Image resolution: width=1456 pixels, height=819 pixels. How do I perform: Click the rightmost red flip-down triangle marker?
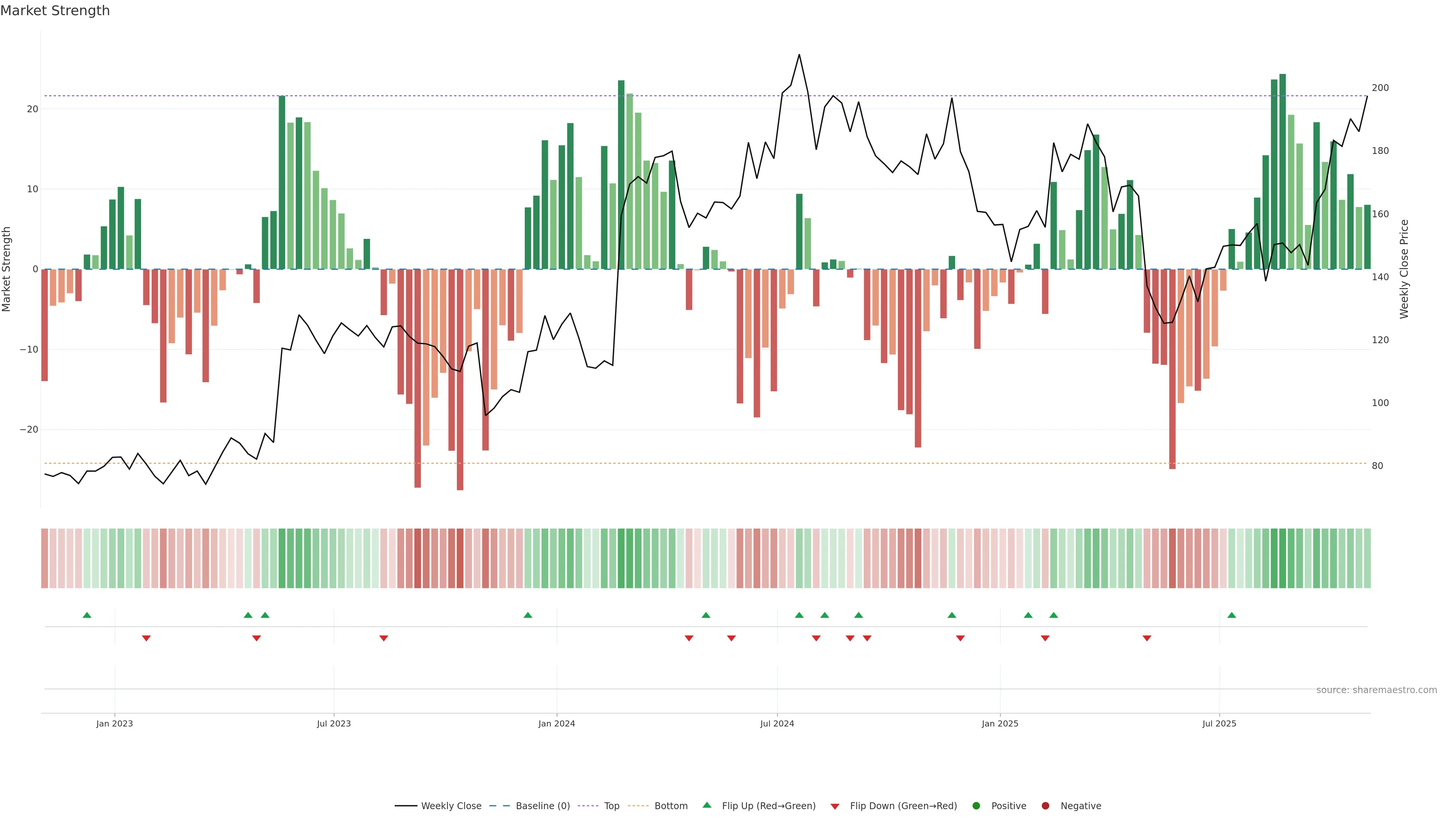pyautogui.click(x=1147, y=638)
